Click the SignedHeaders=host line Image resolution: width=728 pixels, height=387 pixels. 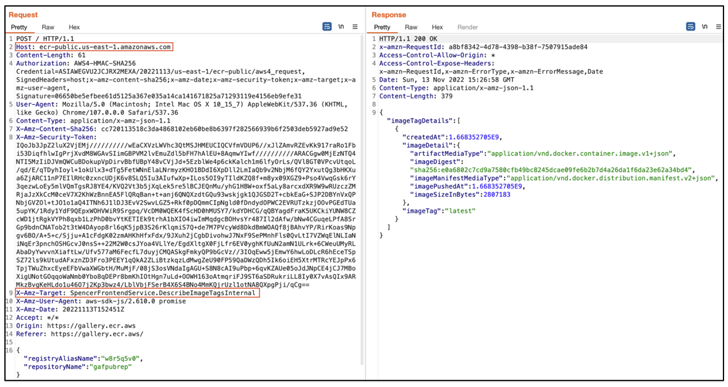point(186,80)
